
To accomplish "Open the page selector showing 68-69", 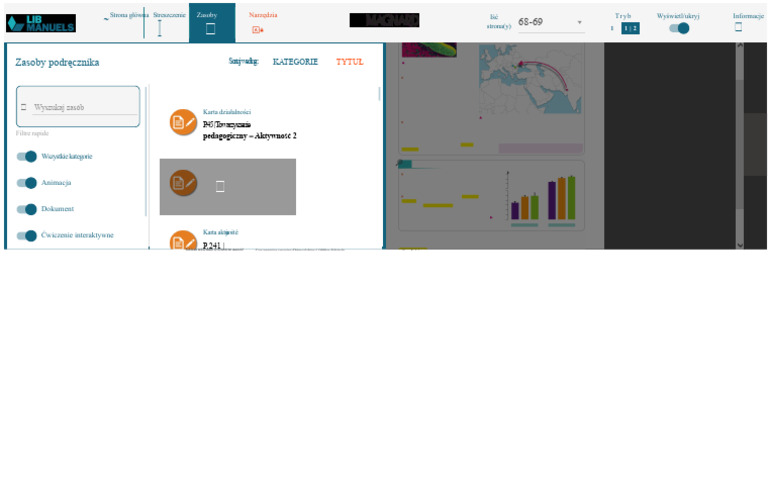I will pyautogui.click(x=551, y=23).
